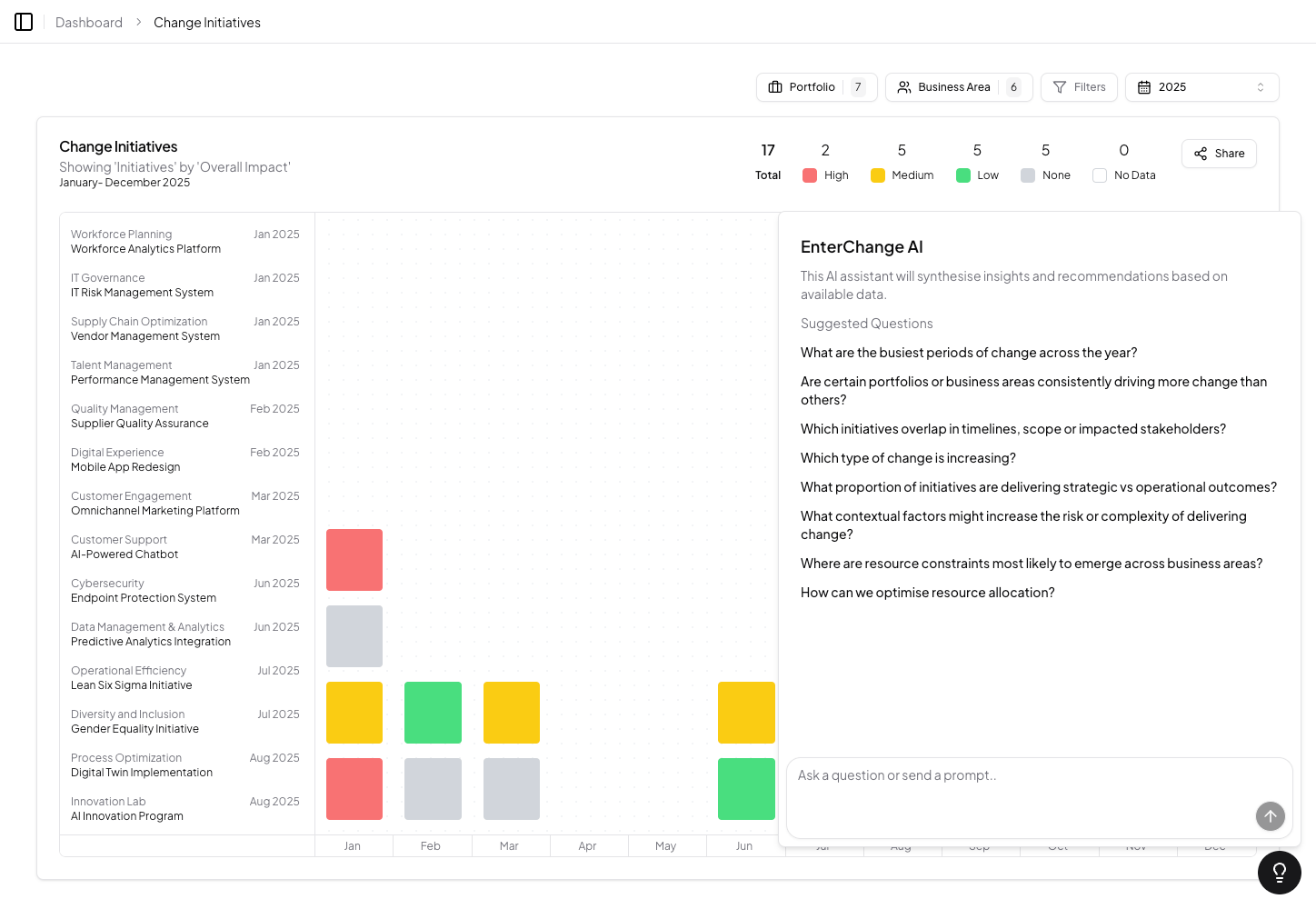This screenshot has width=1316, height=909.
Task: Toggle the No Data legend checkbox
Action: point(1100,175)
